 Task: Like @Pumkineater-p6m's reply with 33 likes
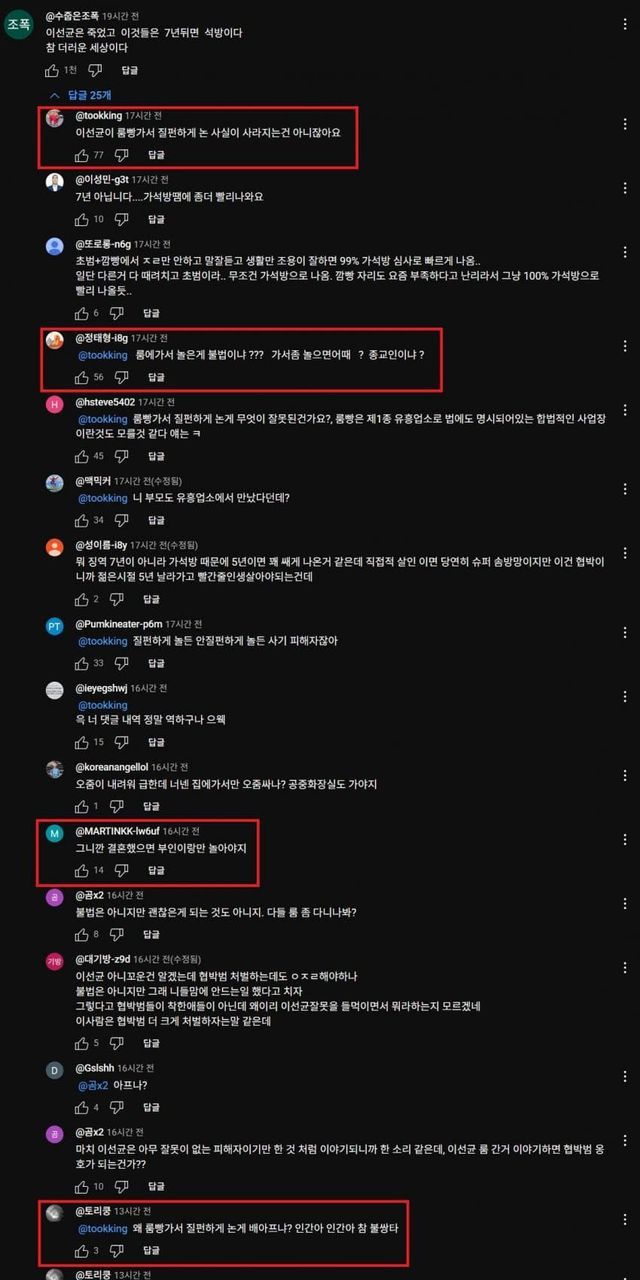click(x=83, y=663)
